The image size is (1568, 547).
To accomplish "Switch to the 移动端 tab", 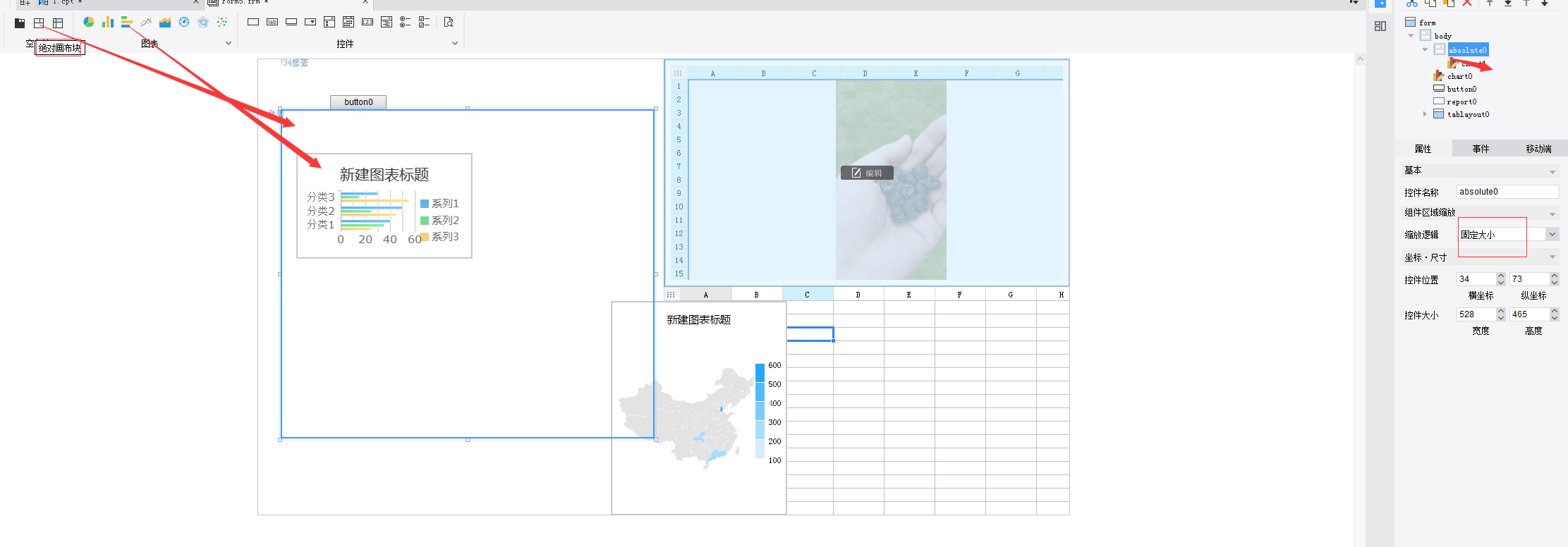I will 1538,149.
